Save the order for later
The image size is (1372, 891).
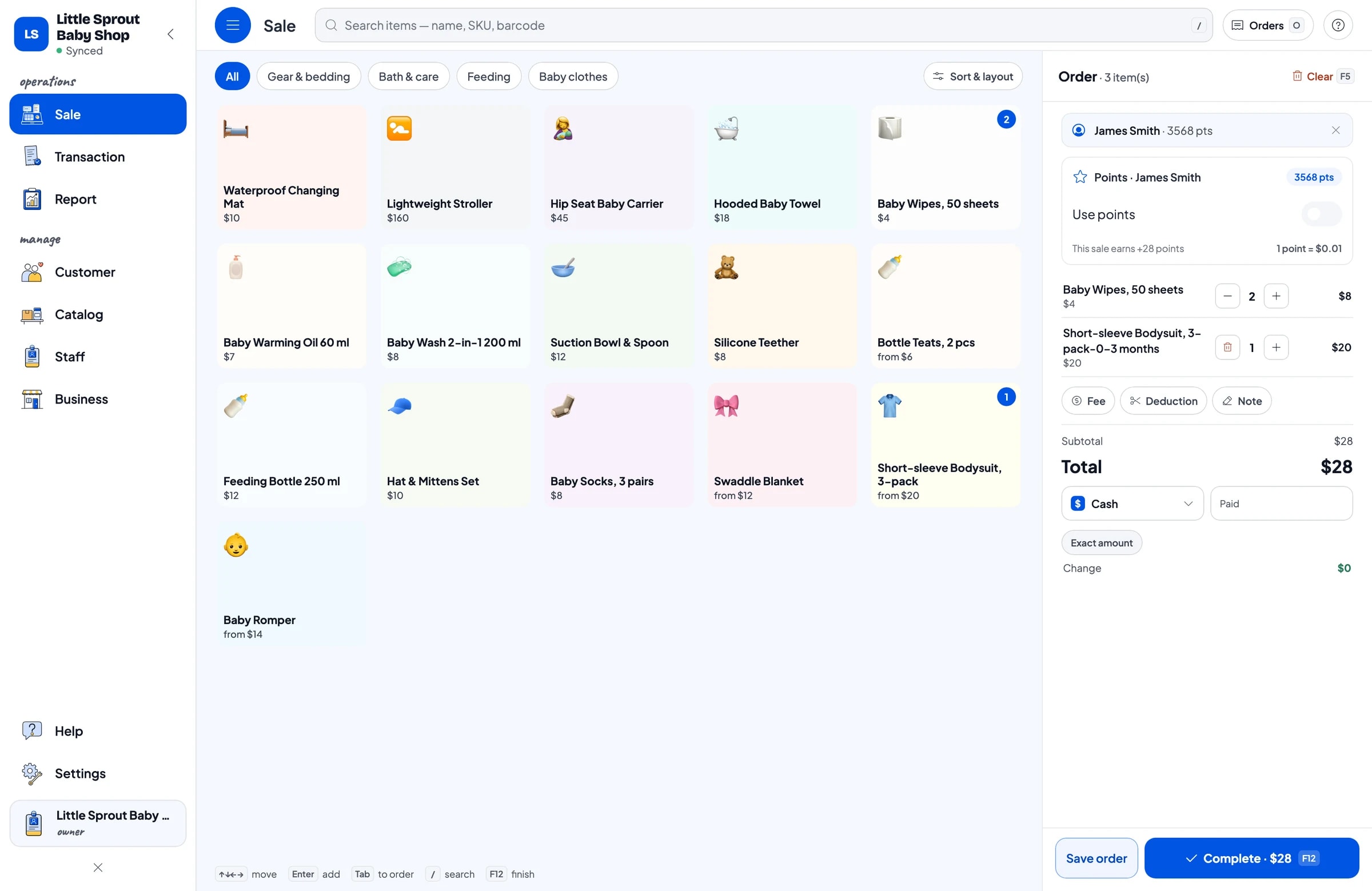[x=1096, y=858]
